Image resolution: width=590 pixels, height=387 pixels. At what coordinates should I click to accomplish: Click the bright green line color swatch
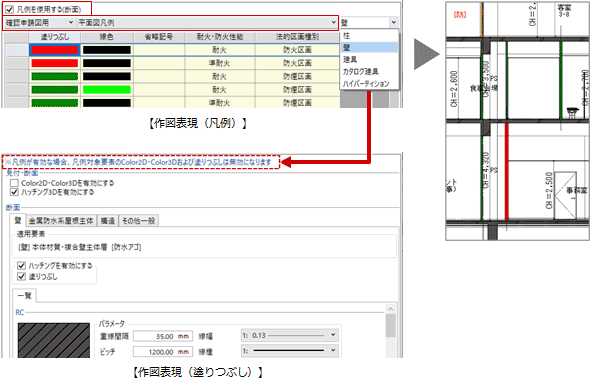(x=107, y=90)
